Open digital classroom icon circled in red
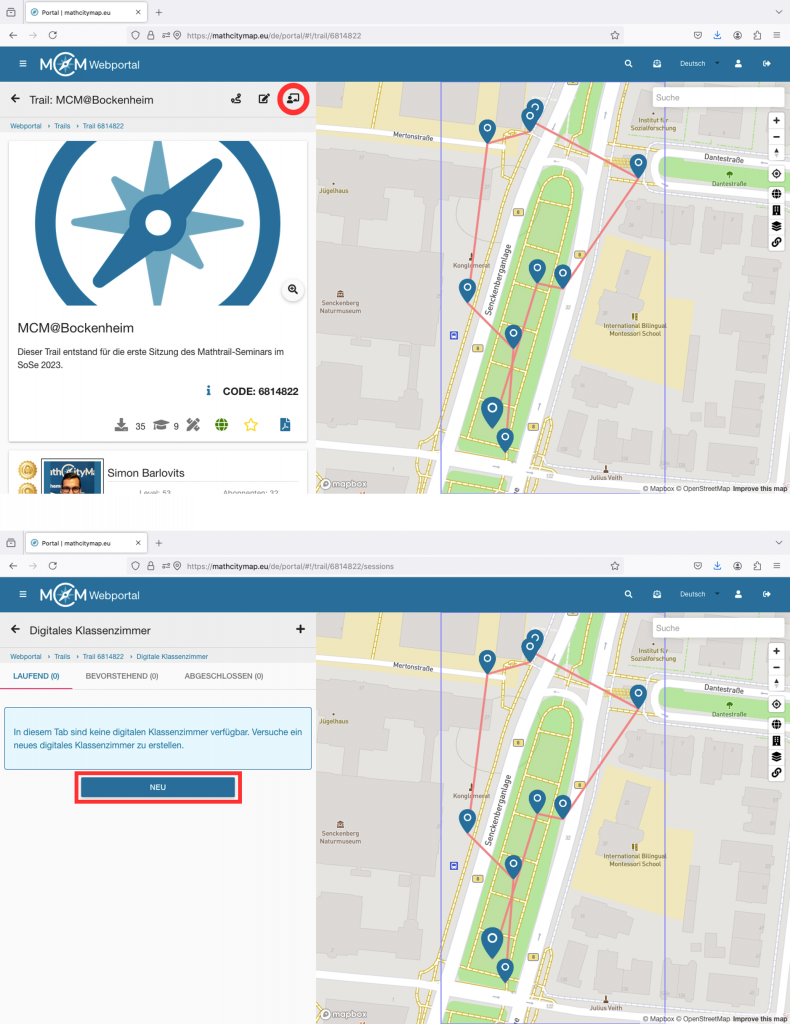Screen dimensions: 790x1024 tap(293, 99)
